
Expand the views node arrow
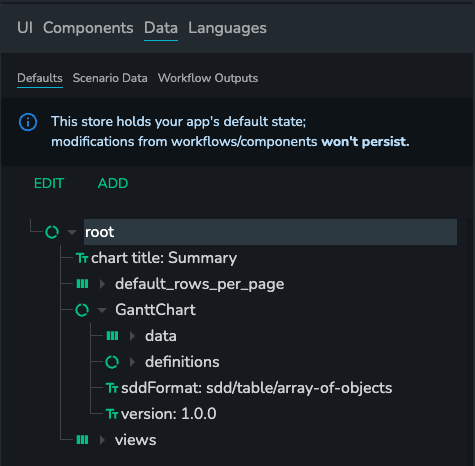tap(102, 440)
